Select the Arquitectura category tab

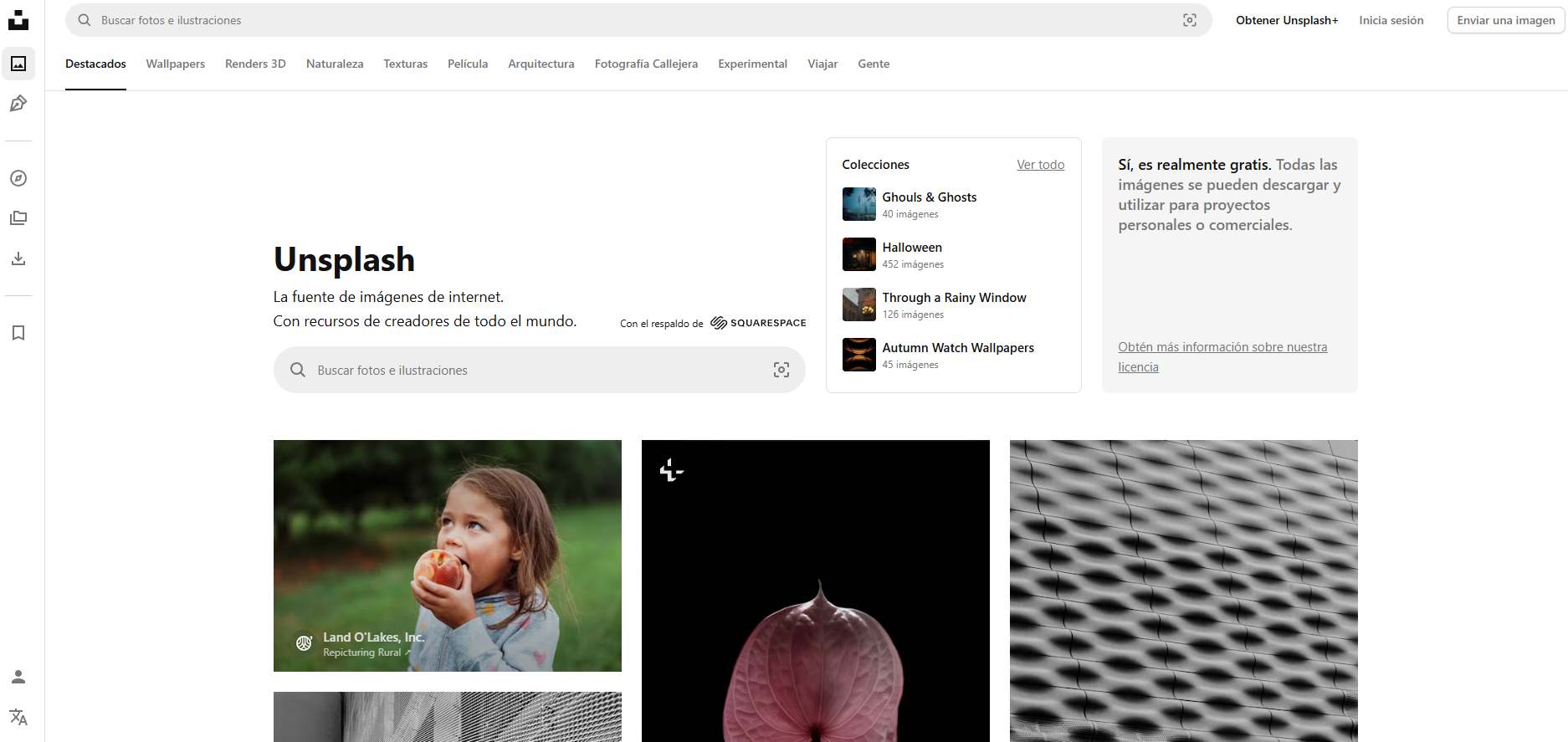541,64
